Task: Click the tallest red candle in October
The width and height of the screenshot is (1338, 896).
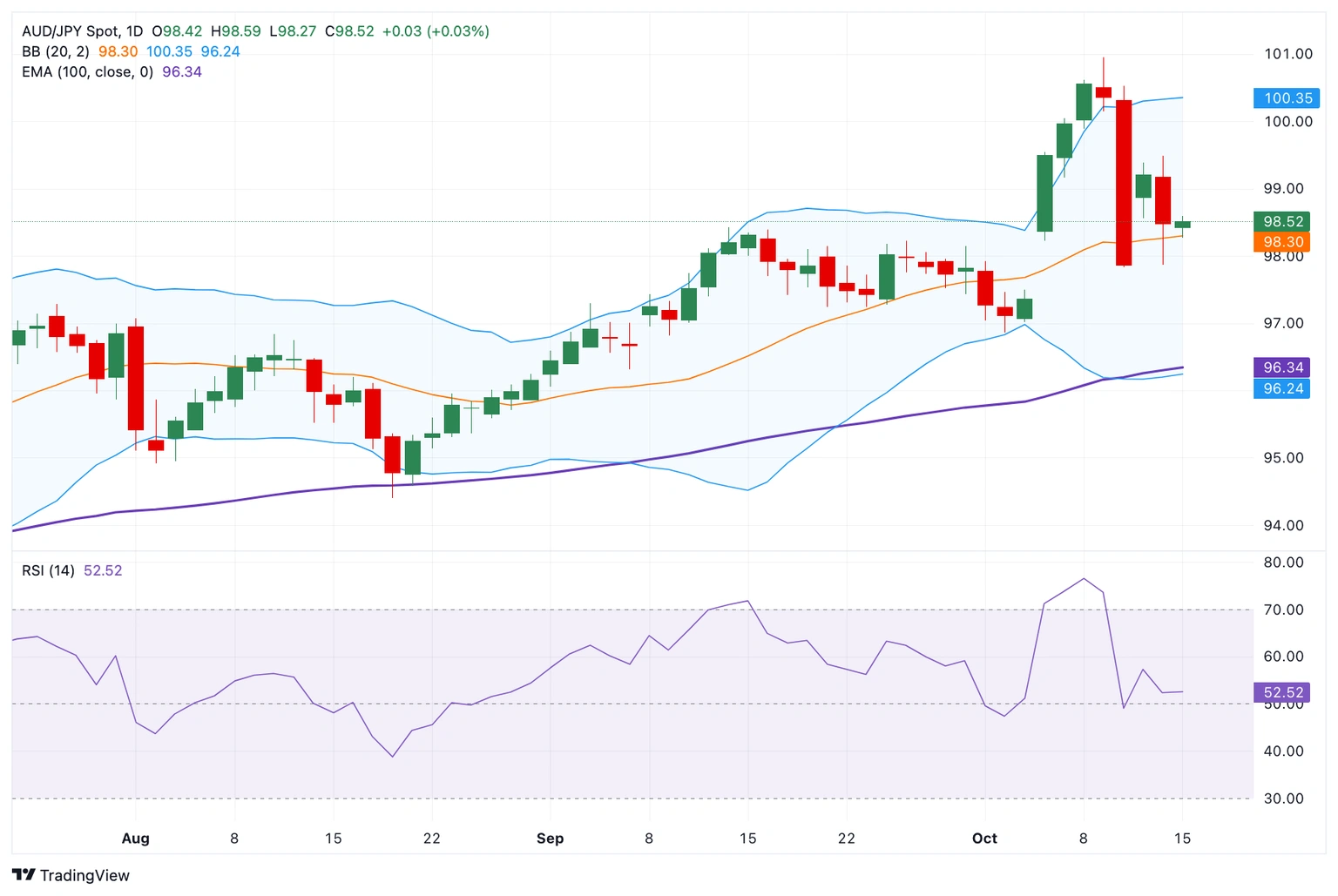Action: tap(1124, 183)
